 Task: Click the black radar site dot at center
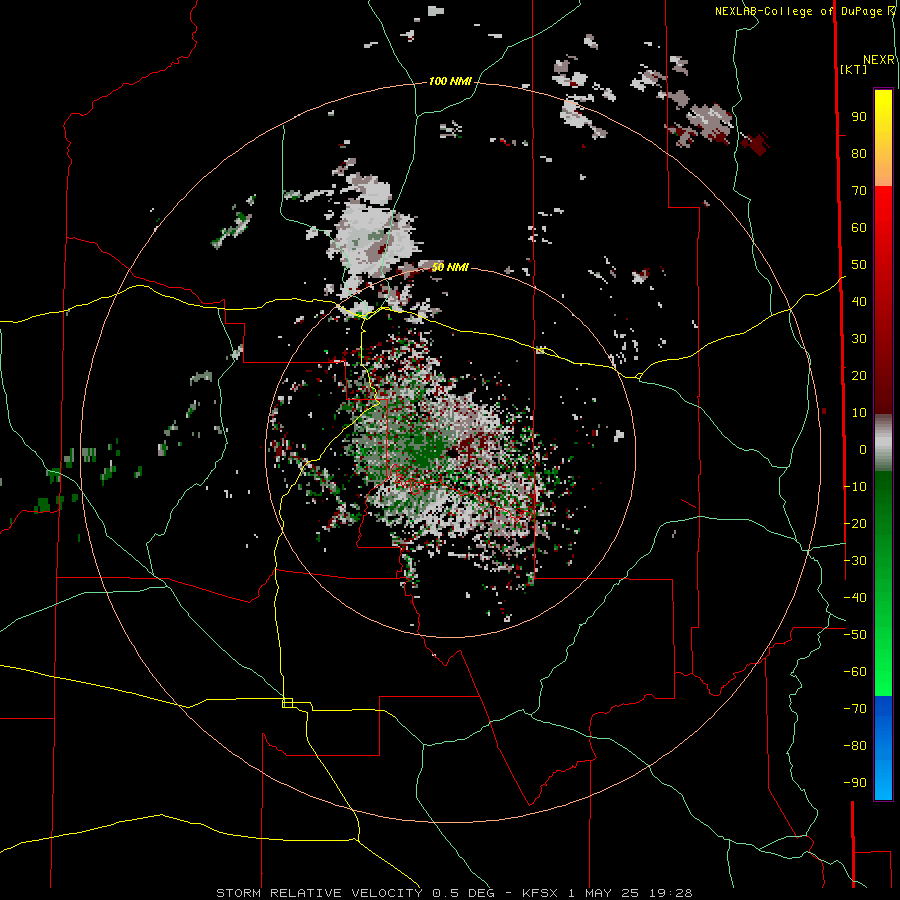pyautogui.click(x=452, y=453)
